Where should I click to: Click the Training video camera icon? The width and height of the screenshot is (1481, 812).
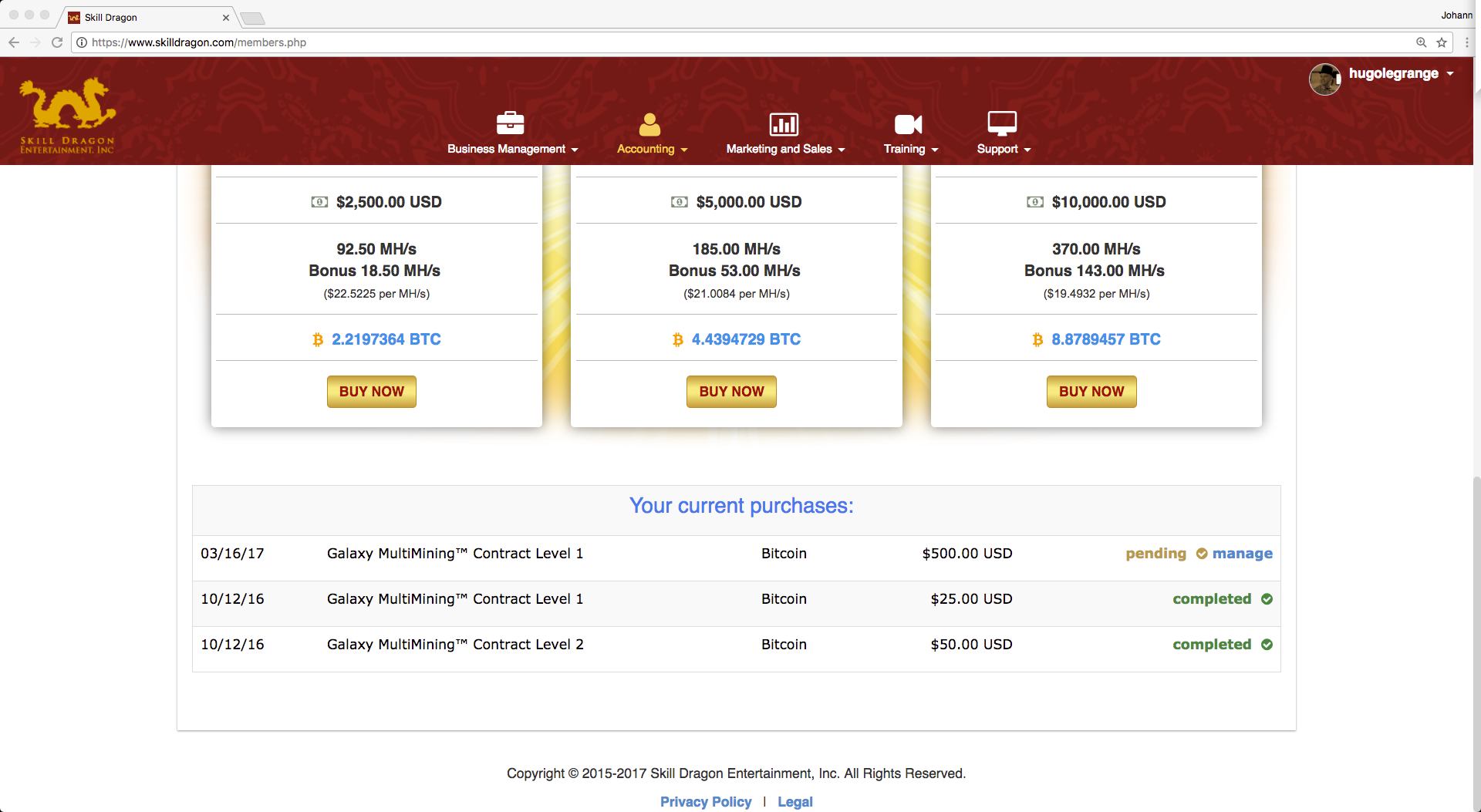908,124
